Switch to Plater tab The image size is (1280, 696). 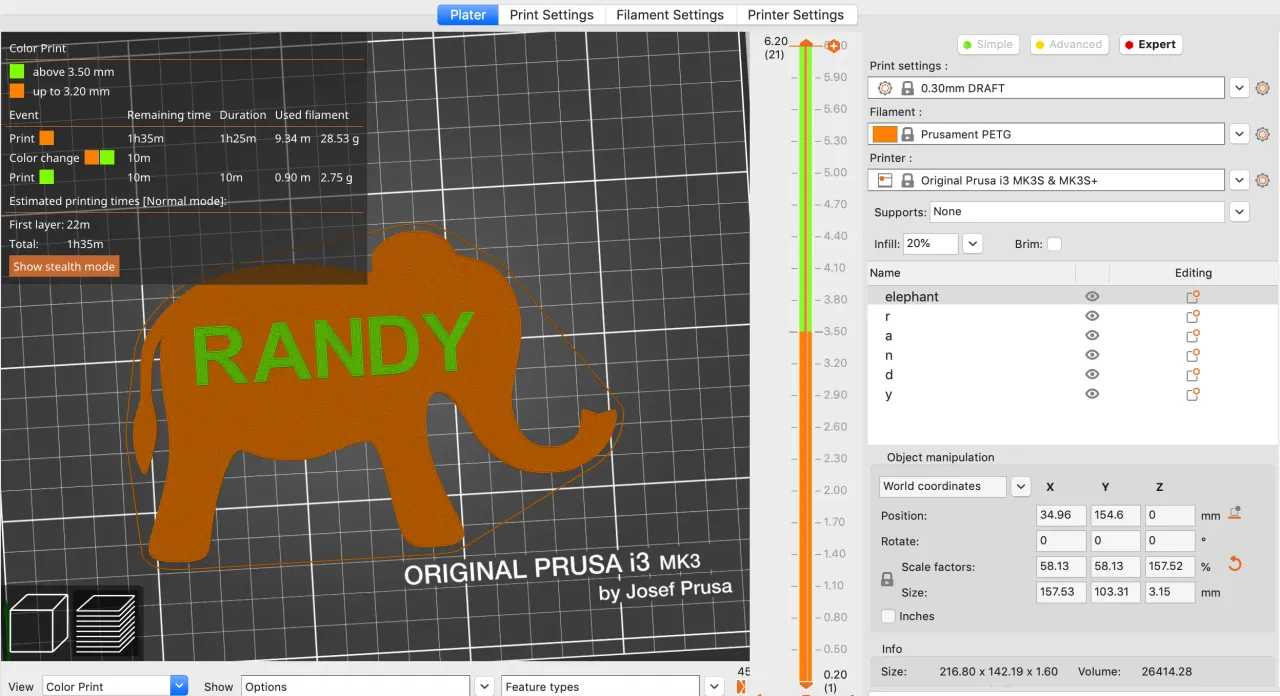(468, 15)
